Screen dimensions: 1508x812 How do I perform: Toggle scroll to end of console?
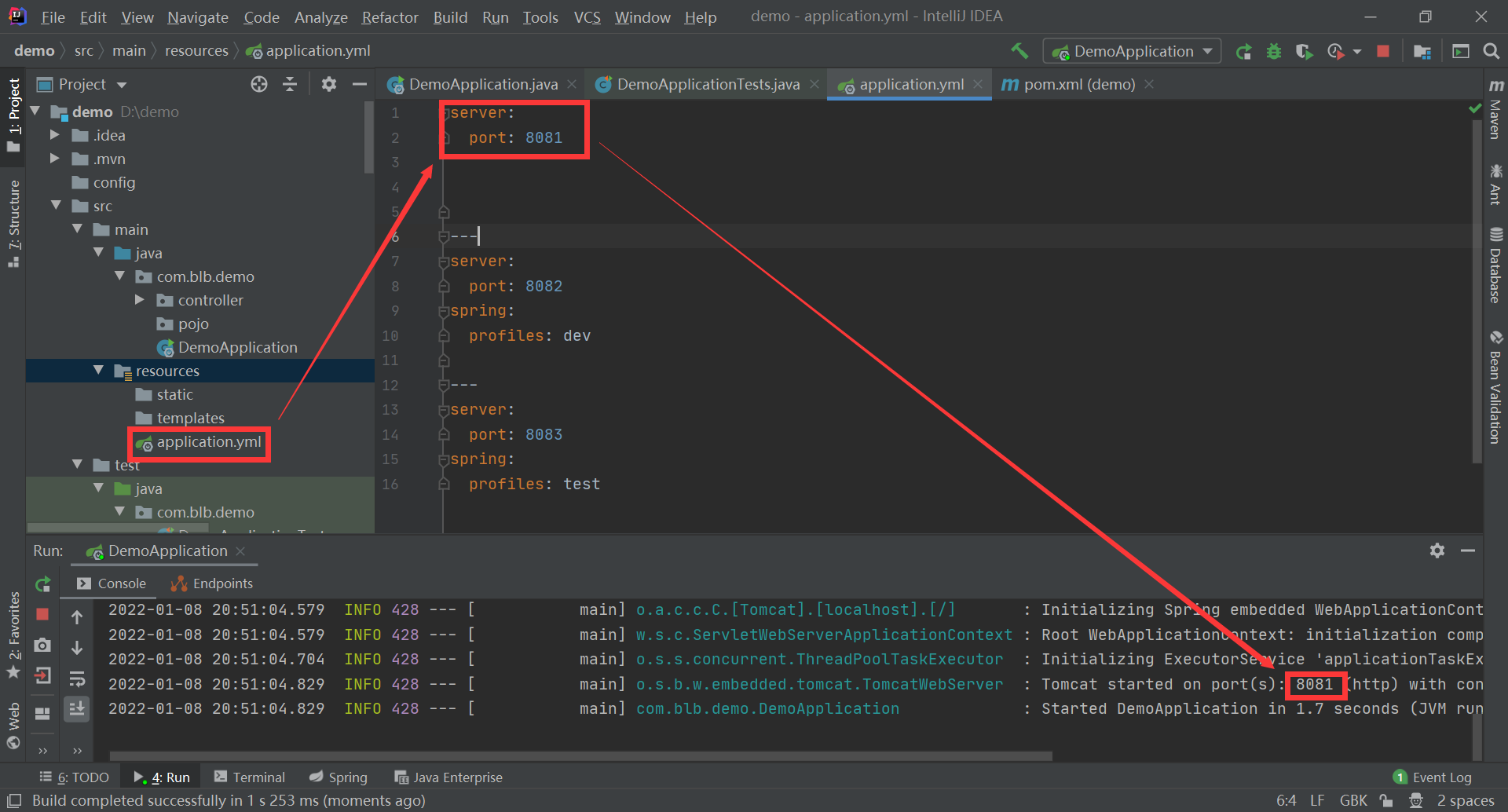[77, 709]
